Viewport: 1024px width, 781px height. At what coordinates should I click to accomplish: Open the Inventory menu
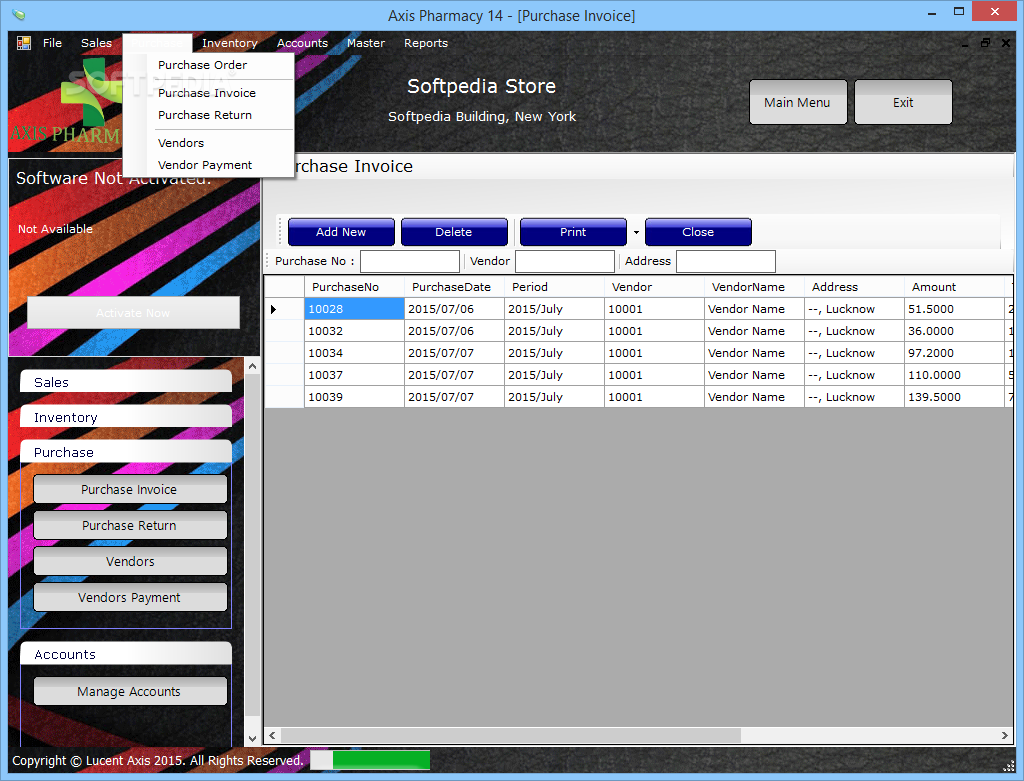[229, 43]
